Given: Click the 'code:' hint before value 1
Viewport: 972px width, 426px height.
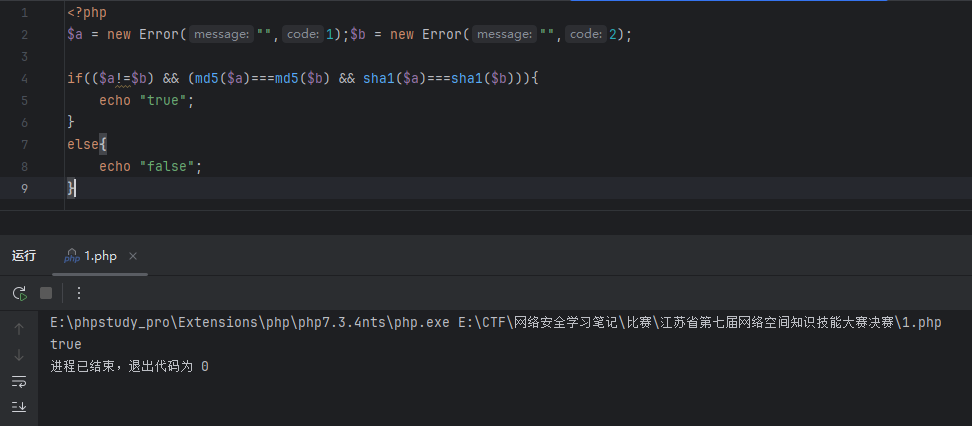Looking at the screenshot, I should click(x=301, y=35).
